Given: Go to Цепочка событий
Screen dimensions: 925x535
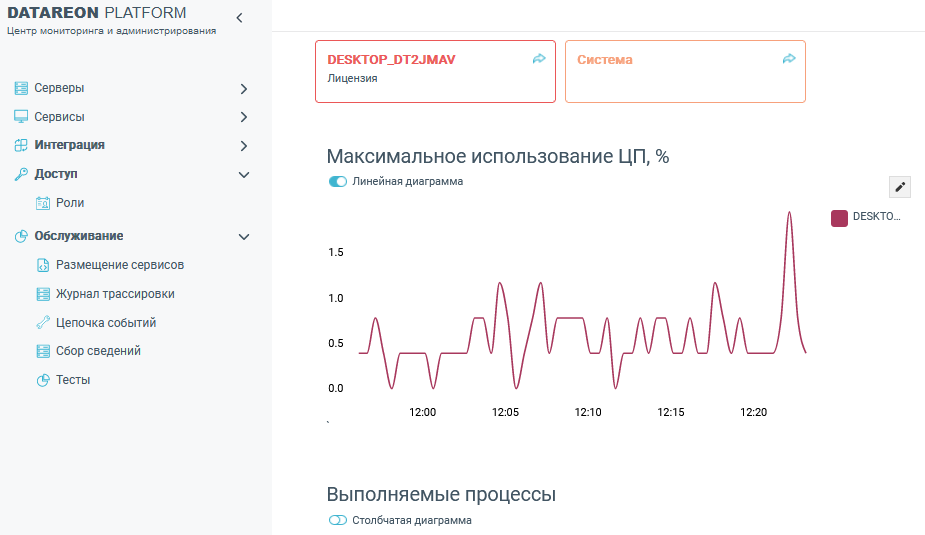Looking at the screenshot, I should [x=106, y=323].
